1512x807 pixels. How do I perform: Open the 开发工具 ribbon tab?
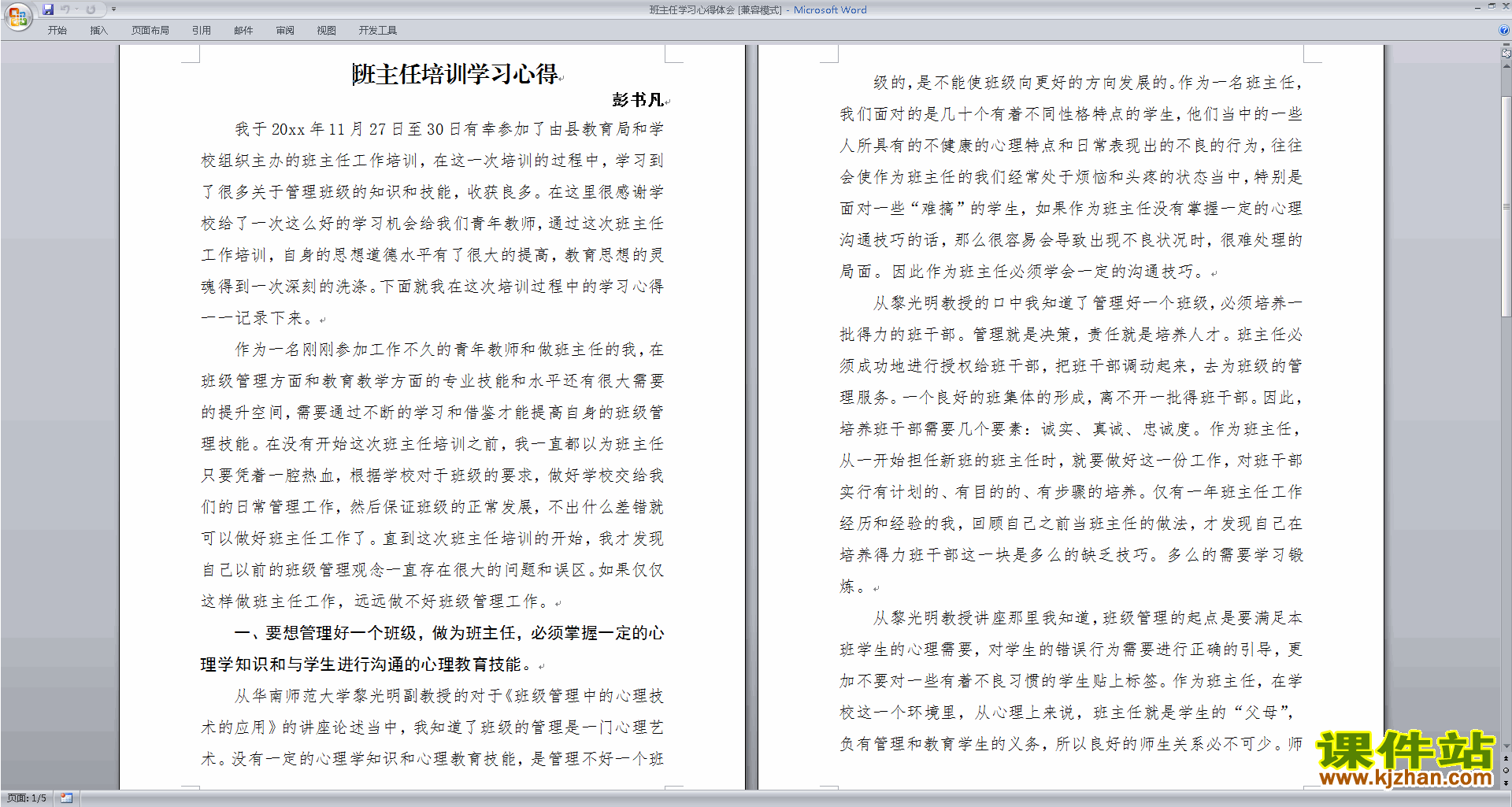pyautogui.click(x=378, y=31)
